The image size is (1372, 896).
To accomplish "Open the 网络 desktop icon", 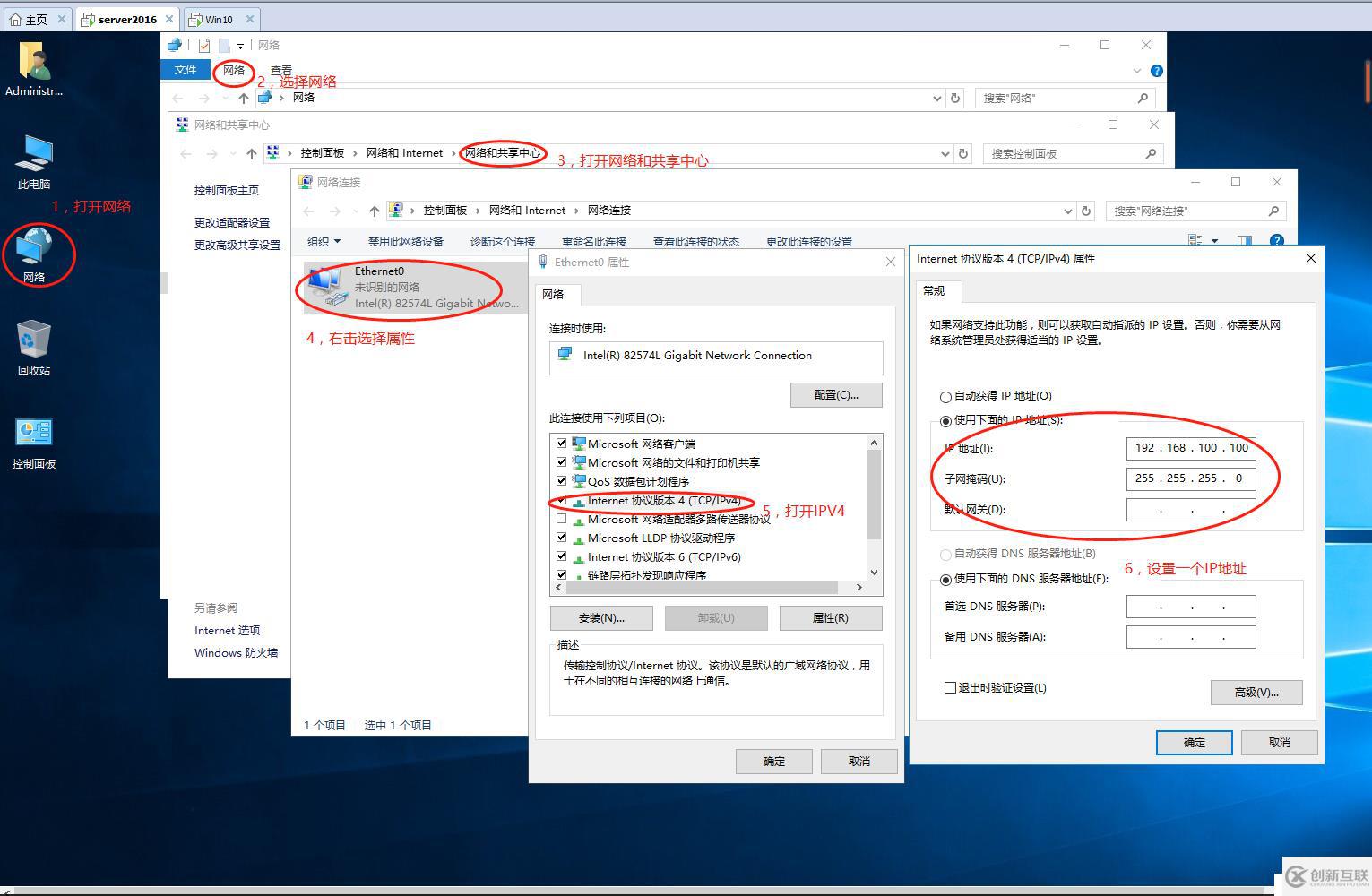I will pyautogui.click(x=34, y=247).
